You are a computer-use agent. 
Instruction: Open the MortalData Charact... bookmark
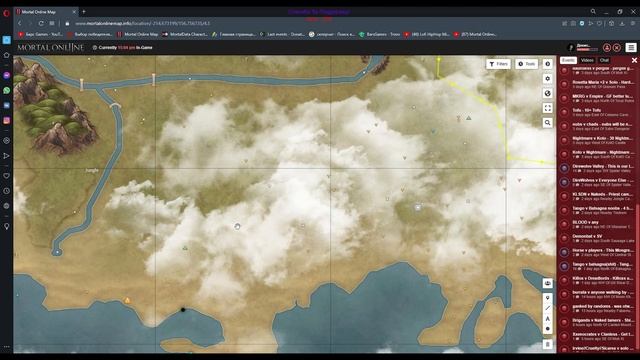(x=185, y=35)
